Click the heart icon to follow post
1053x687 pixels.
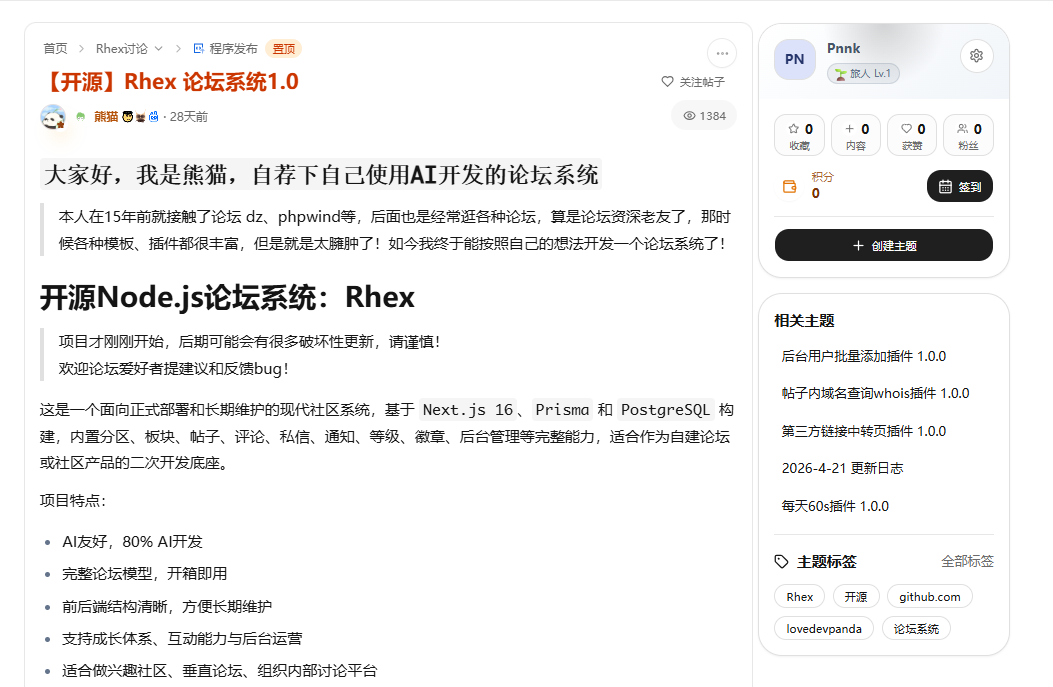pos(668,81)
